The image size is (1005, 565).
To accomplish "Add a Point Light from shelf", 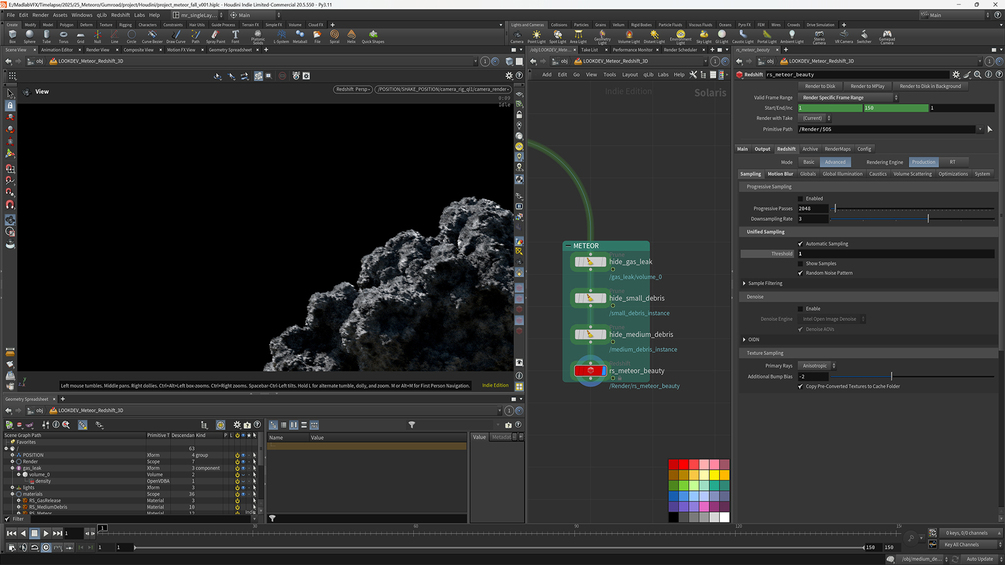I will [535, 36].
